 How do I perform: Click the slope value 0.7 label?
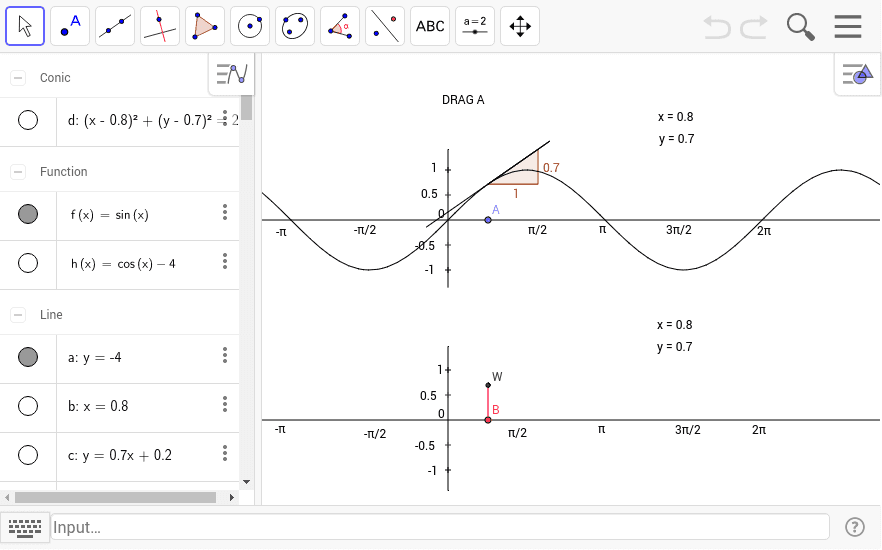[551, 168]
